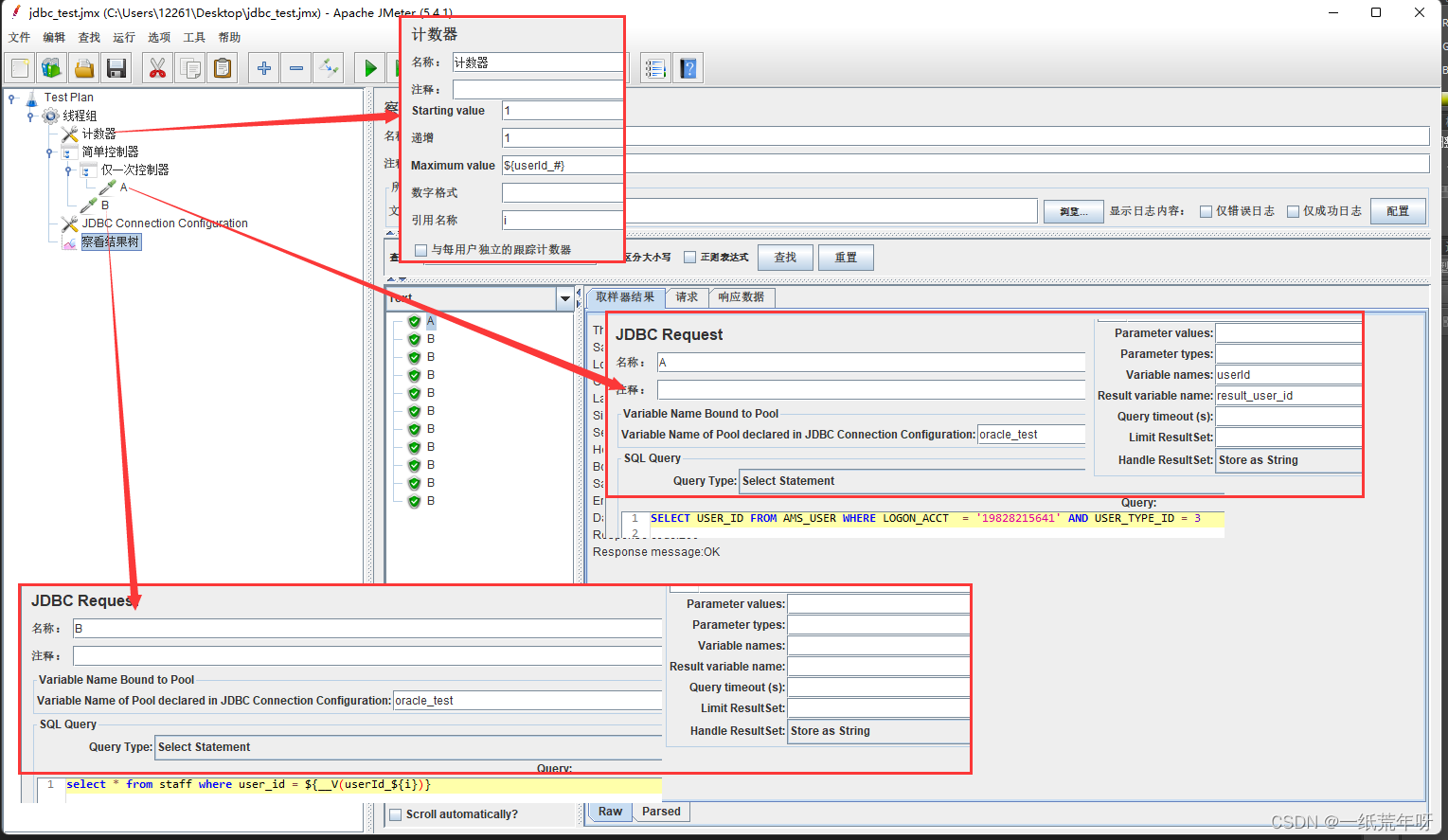Click the 简单控制器 controller icon
Image resolution: width=1448 pixels, height=840 pixels.
69,152
